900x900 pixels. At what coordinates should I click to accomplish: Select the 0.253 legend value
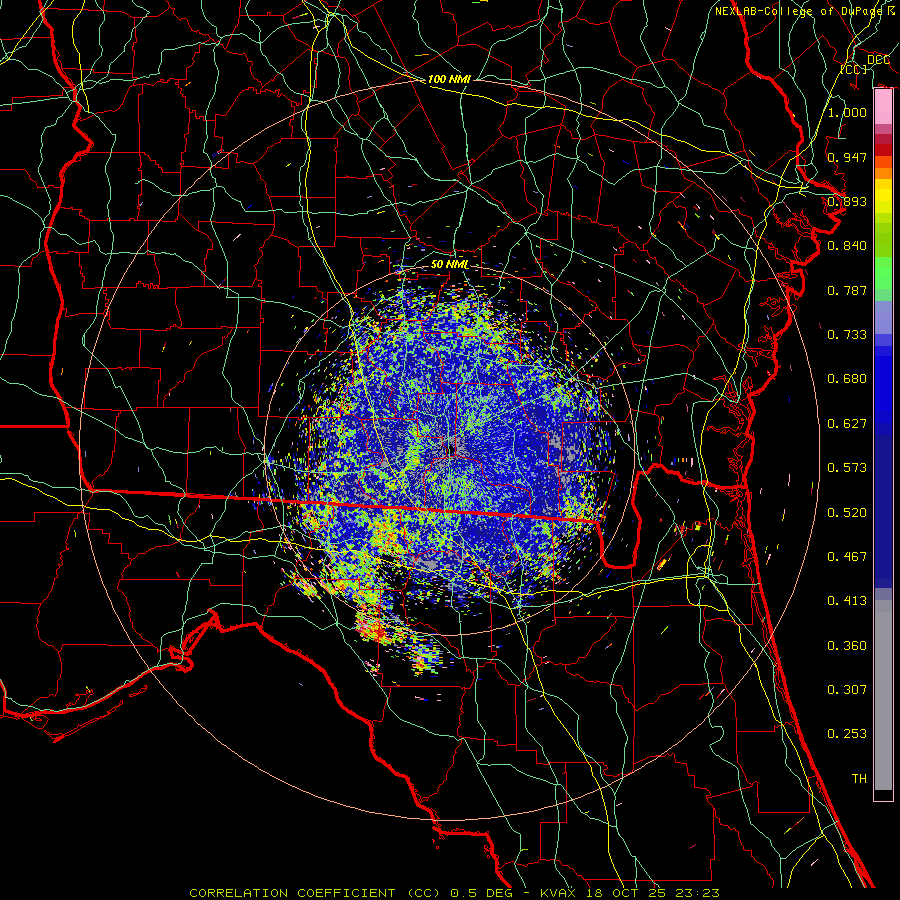click(847, 734)
